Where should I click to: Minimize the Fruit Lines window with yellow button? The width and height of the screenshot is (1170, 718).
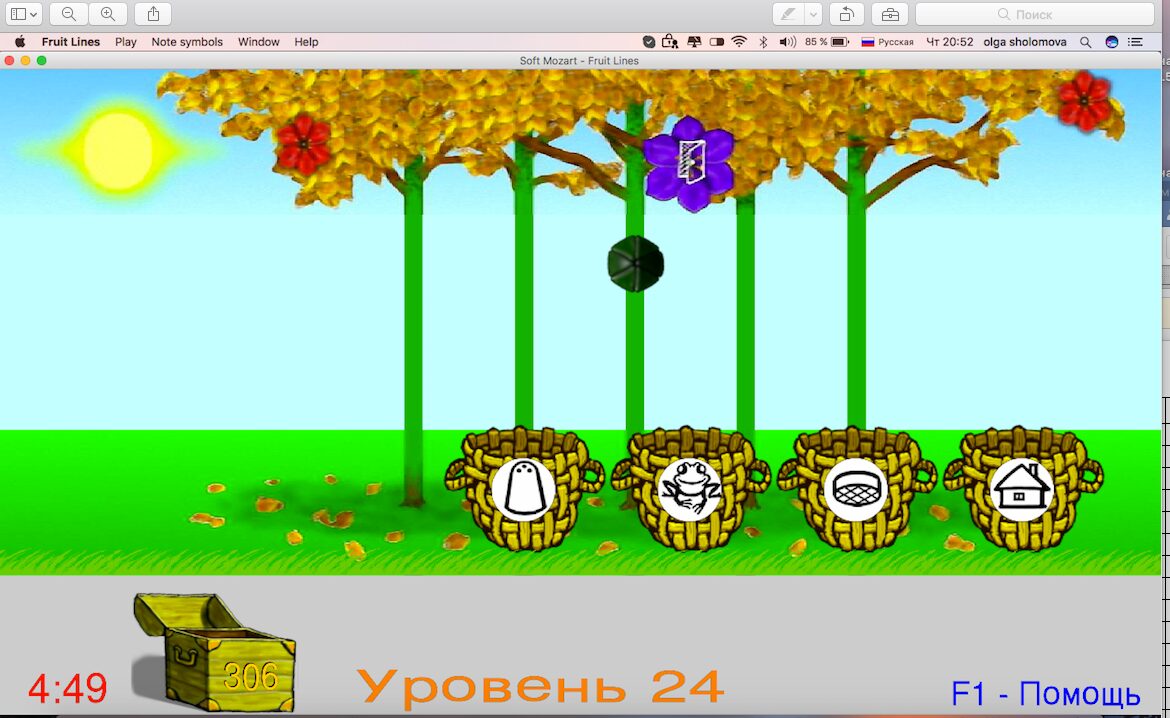click(x=25, y=60)
